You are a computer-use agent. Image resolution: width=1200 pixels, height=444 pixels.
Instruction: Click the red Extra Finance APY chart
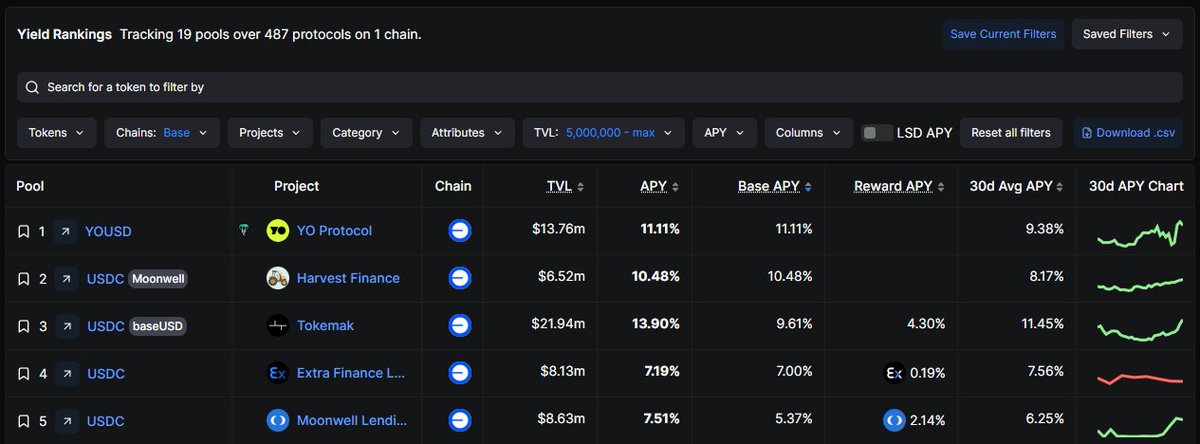(1140, 378)
